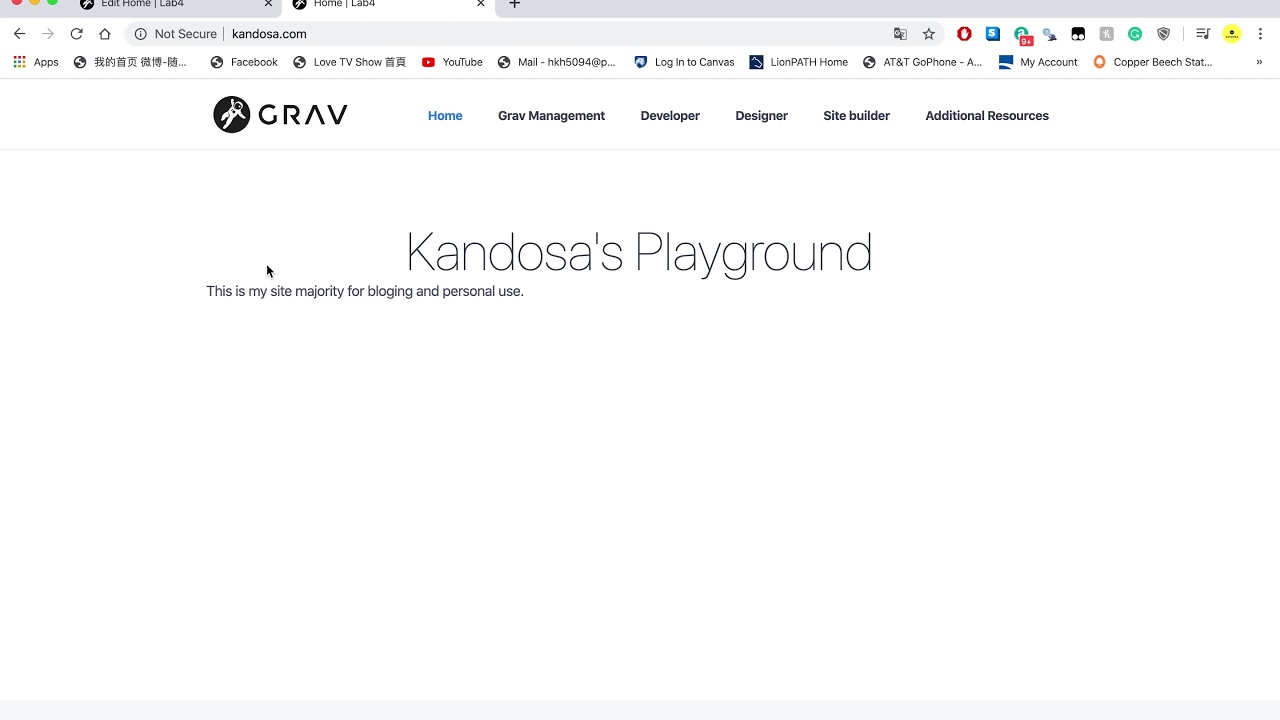Screen dimensions: 1280x720
Task: Open a new browser tab with plus
Action: click(514, 4)
